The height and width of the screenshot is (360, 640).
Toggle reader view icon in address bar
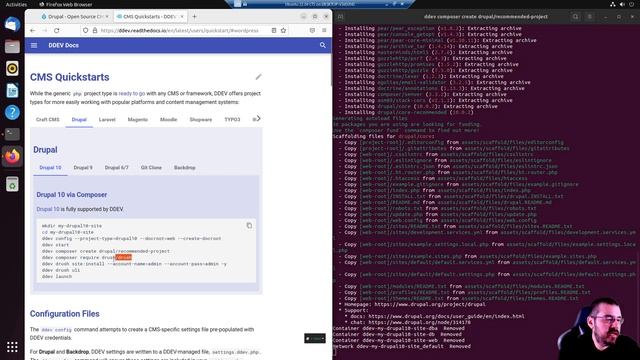[x=274, y=31]
